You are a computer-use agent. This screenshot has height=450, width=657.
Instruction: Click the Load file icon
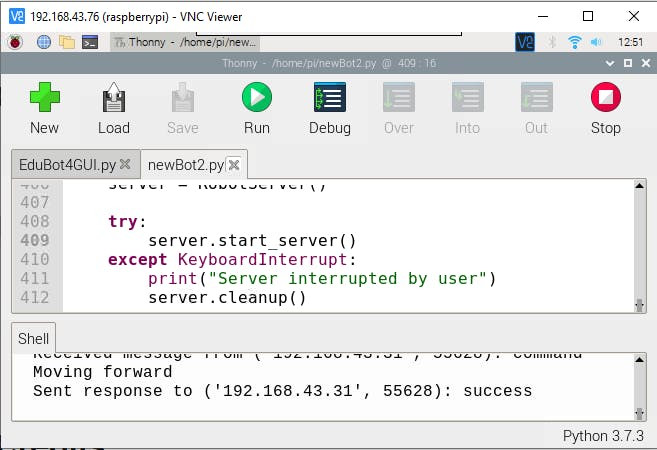(x=114, y=97)
